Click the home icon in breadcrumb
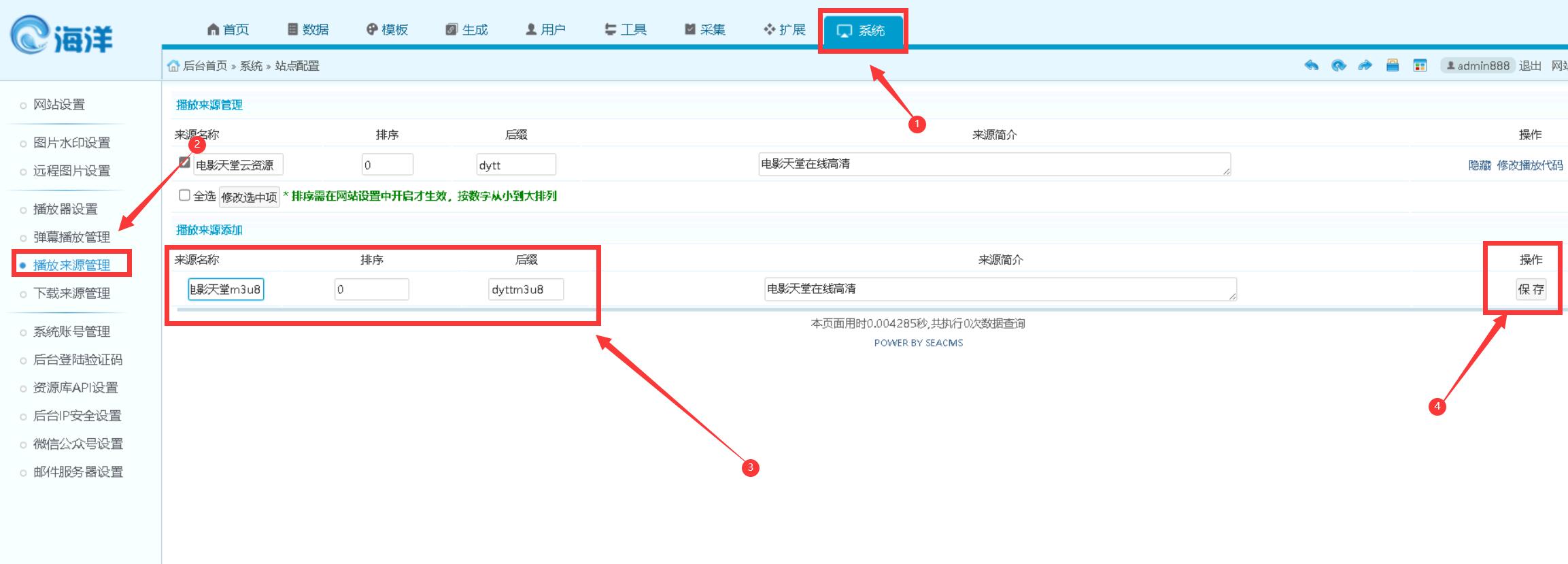This screenshot has height=564, width=1568. point(173,66)
